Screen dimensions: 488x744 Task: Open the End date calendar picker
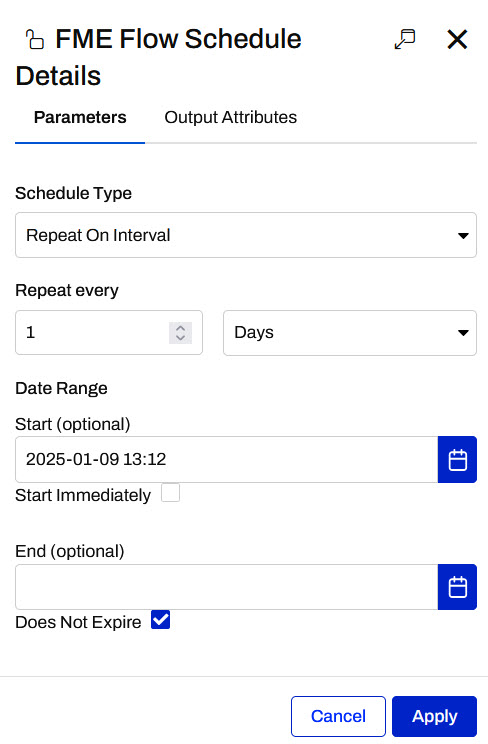click(457, 587)
